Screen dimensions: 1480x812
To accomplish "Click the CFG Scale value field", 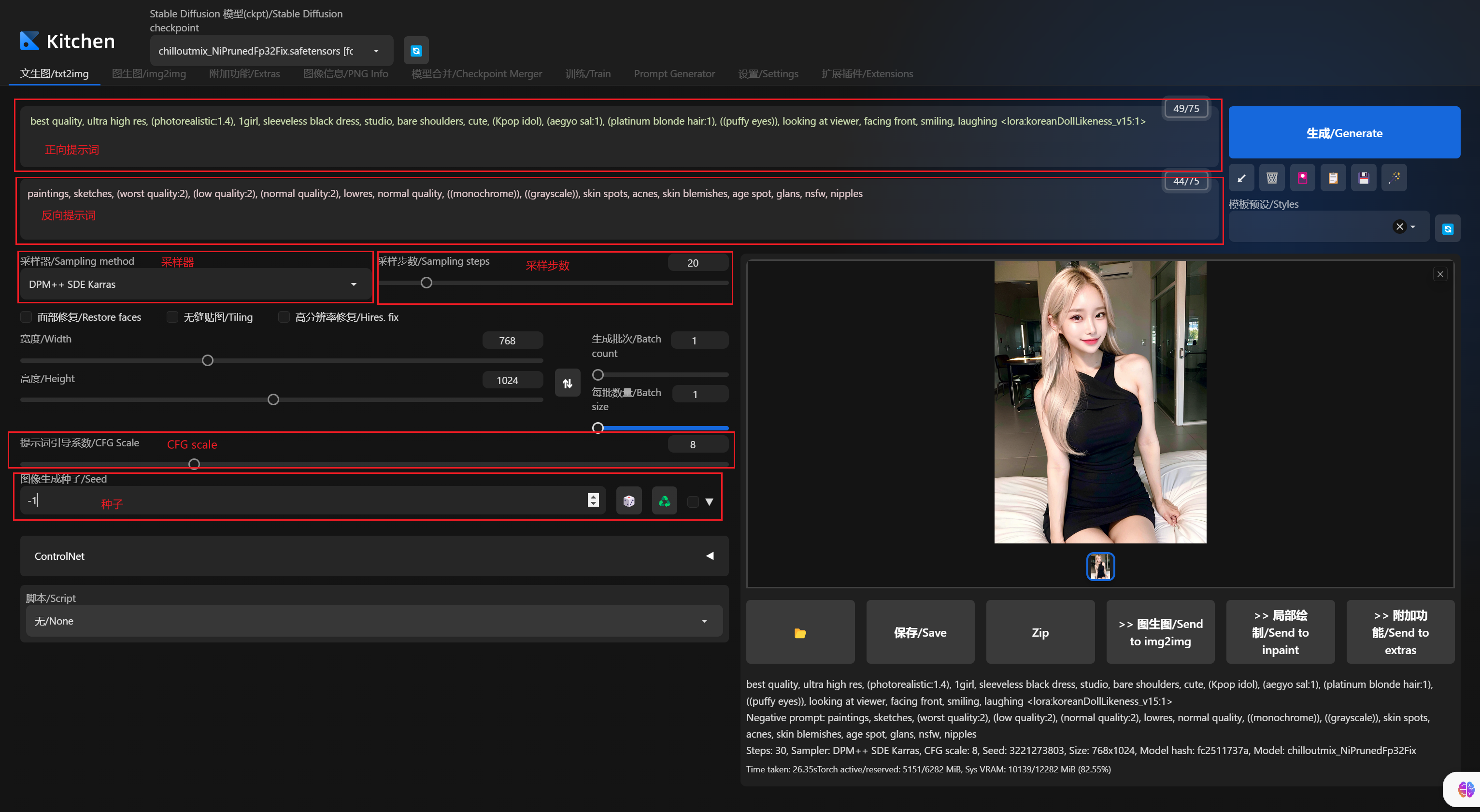I will (698, 444).
